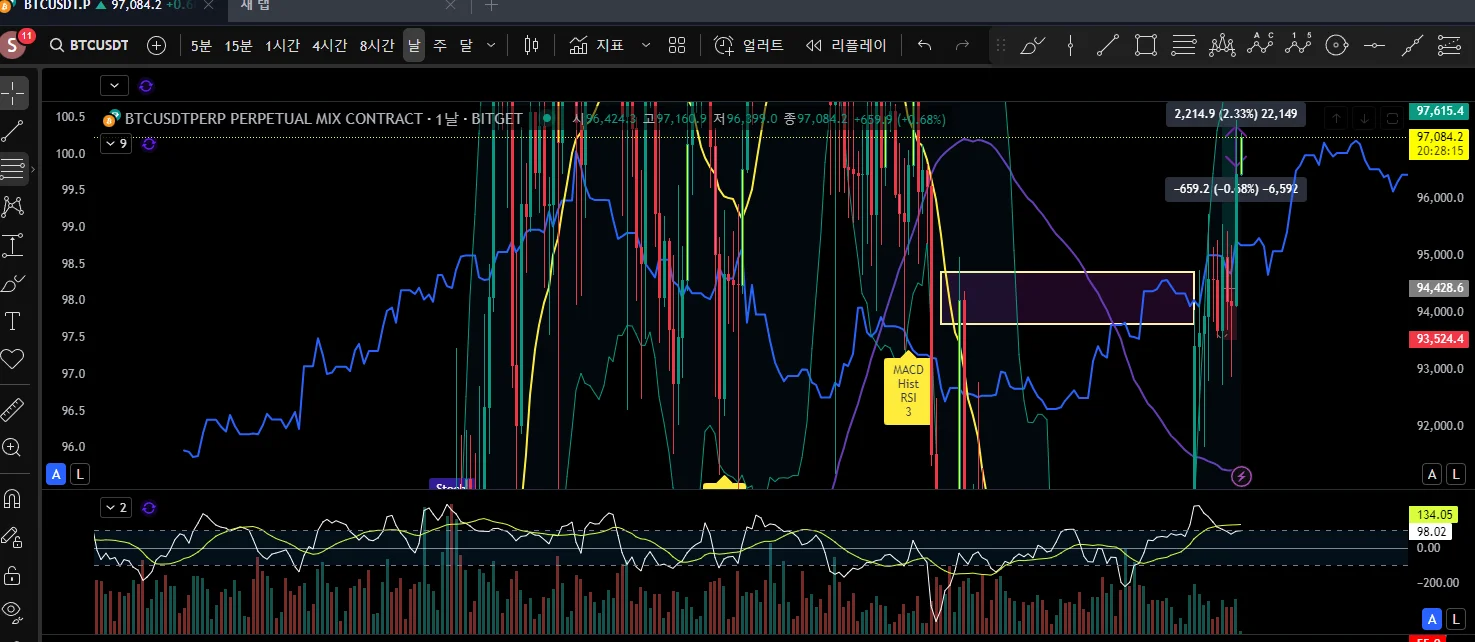Click the BTCUSDT symbol search field

tap(90, 46)
